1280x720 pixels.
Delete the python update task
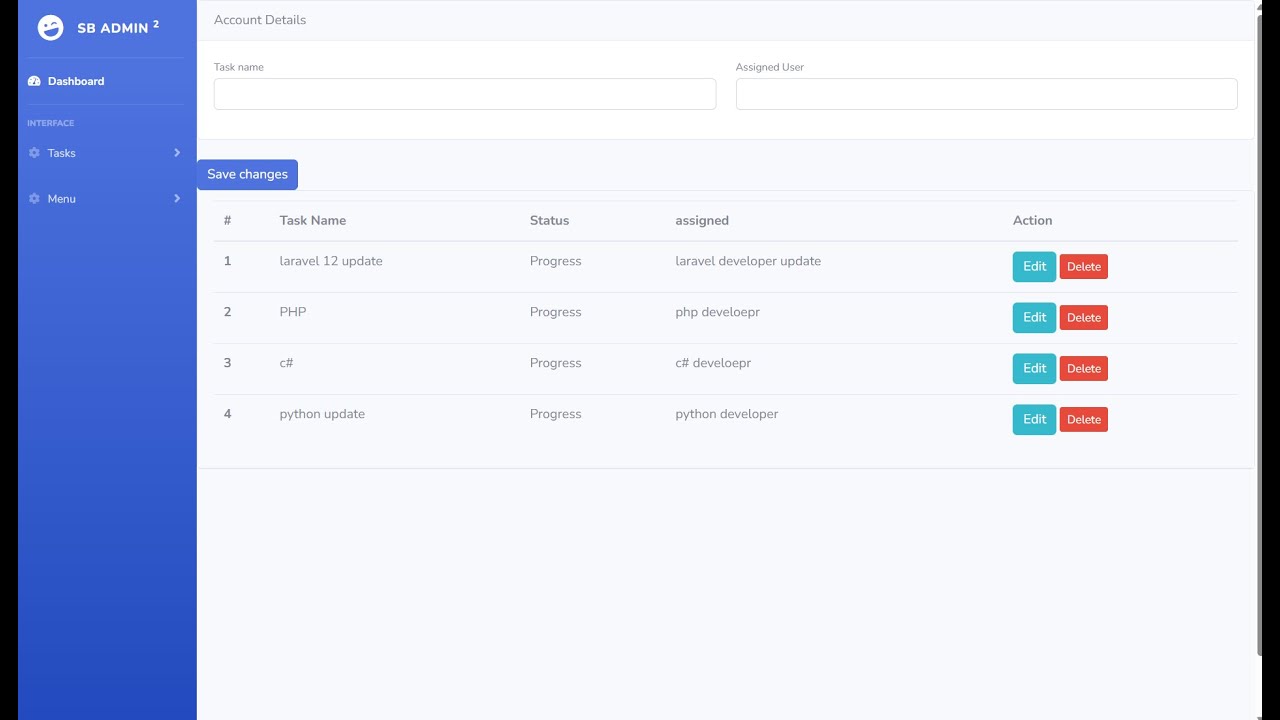(x=1083, y=420)
